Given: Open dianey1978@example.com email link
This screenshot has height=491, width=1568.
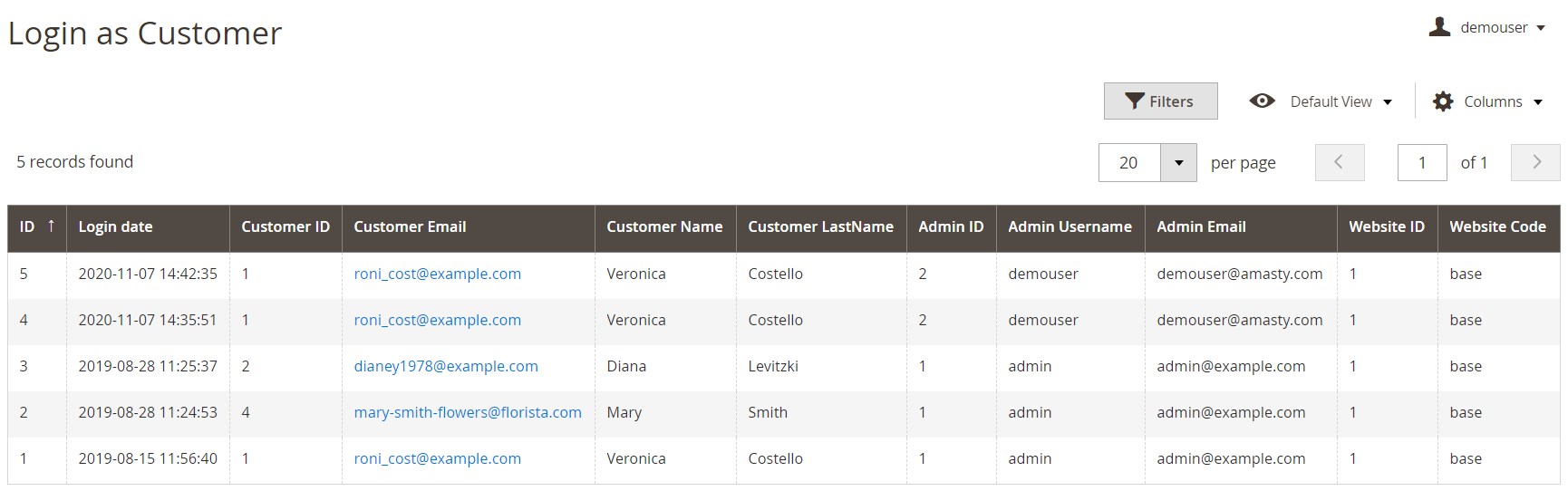Looking at the screenshot, I should 445,366.
